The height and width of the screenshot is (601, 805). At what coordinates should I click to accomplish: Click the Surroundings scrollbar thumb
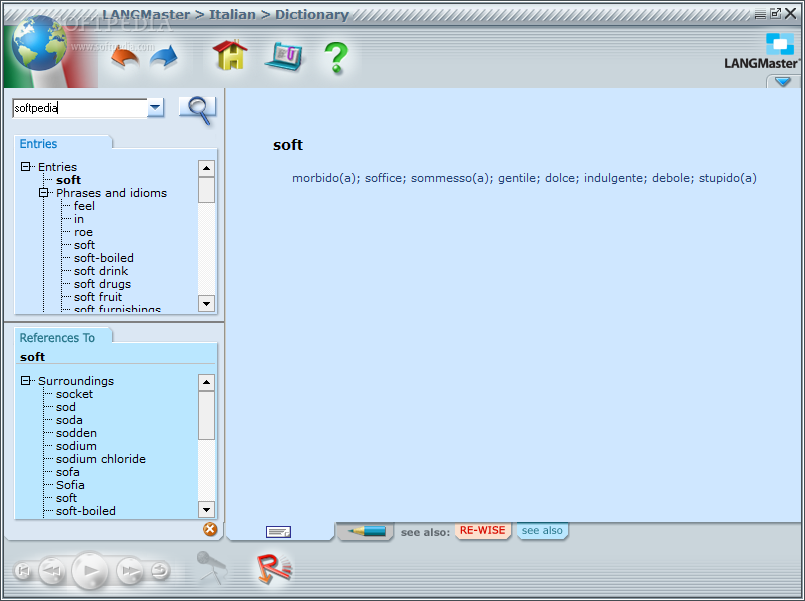206,415
